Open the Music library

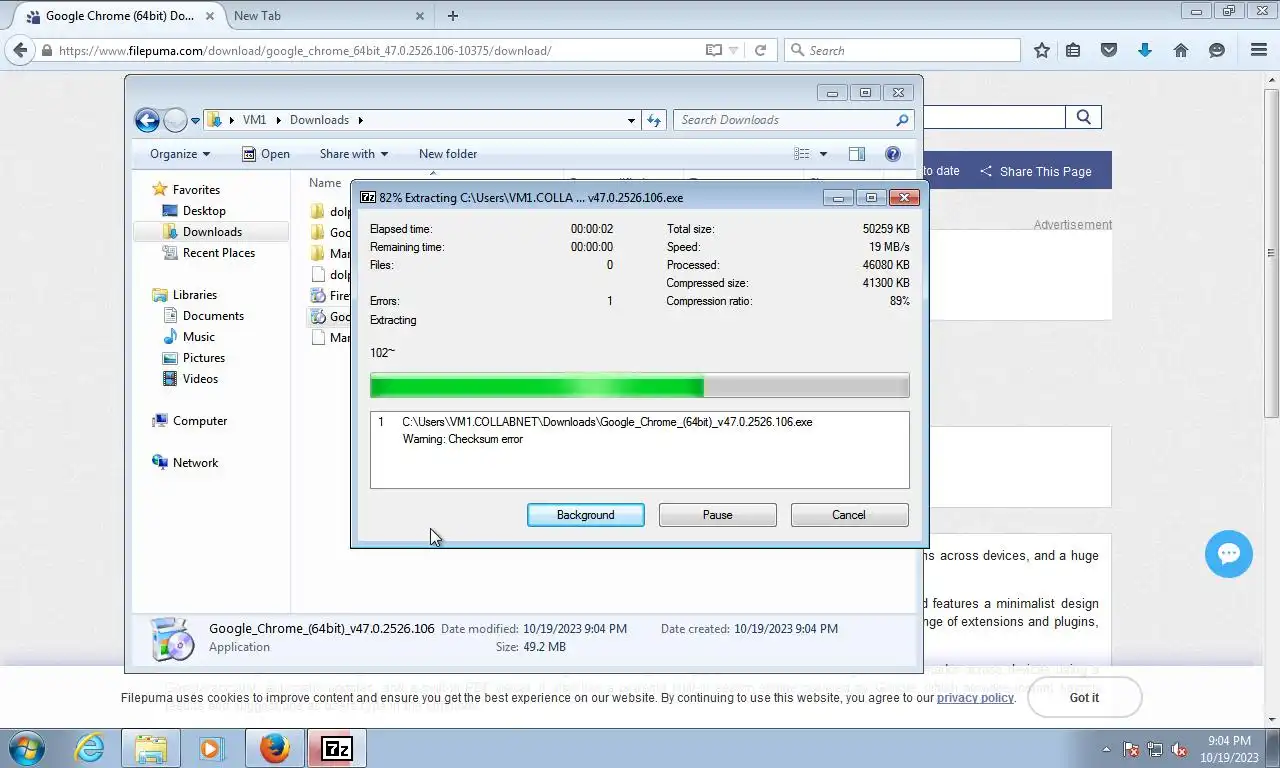point(198,337)
